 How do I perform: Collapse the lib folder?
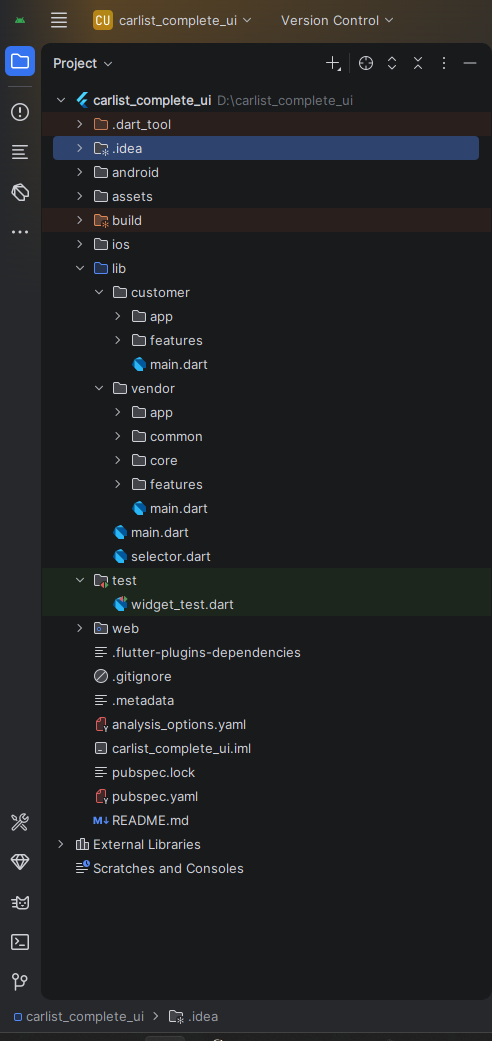point(80,268)
